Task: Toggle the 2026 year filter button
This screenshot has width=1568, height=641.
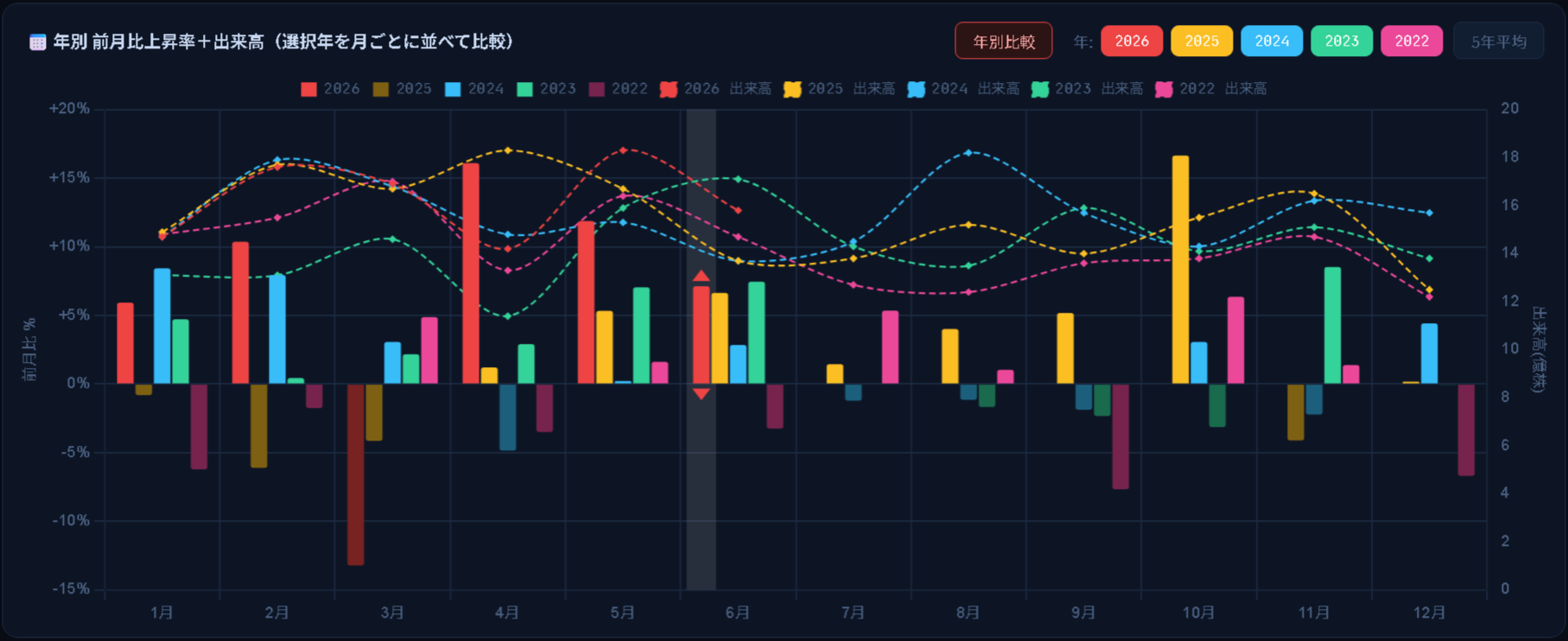Action: pyautogui.click(x=1132, y=41)
